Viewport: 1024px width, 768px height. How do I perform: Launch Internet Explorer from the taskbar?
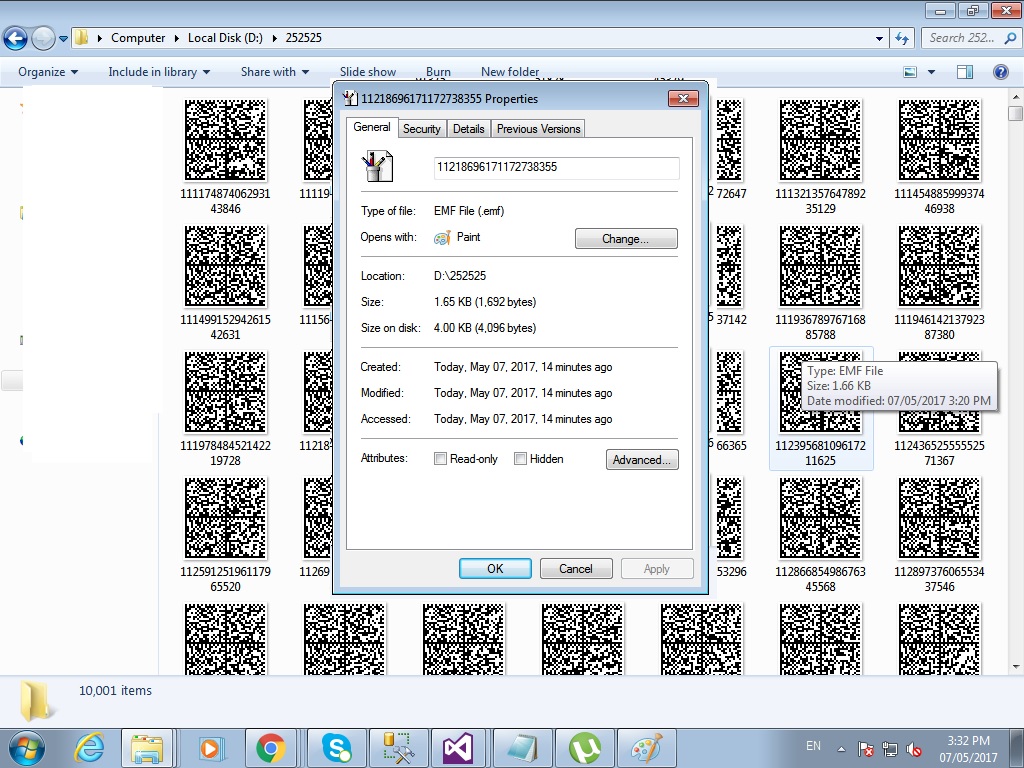[x=90, y=748]
